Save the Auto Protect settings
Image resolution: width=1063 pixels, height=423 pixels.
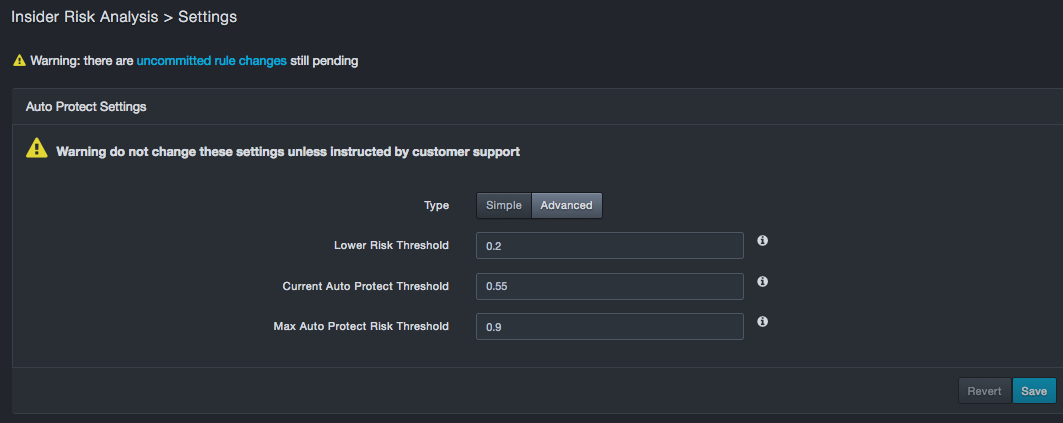pos(1034,391)
